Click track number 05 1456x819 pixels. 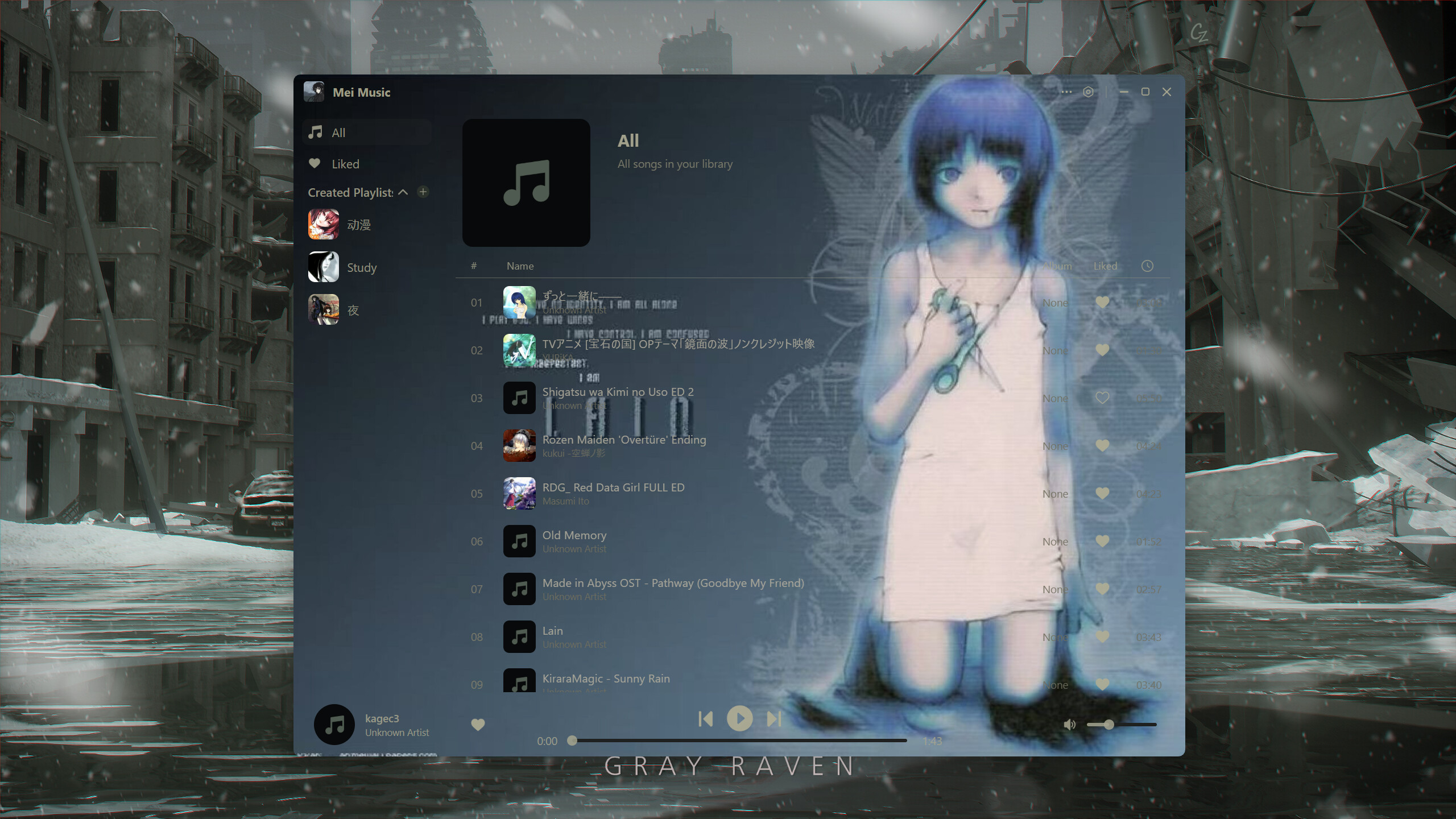tap(477, 494)
